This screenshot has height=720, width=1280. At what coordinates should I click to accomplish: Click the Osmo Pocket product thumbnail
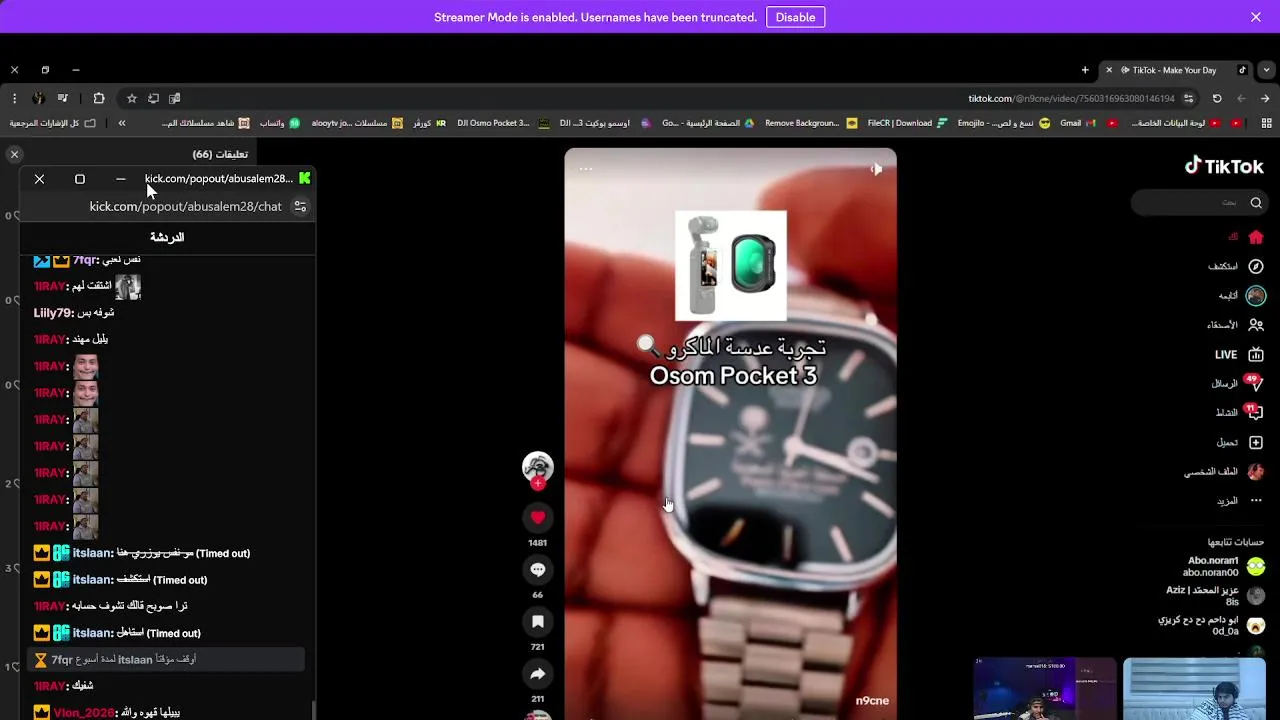[731, 266]
